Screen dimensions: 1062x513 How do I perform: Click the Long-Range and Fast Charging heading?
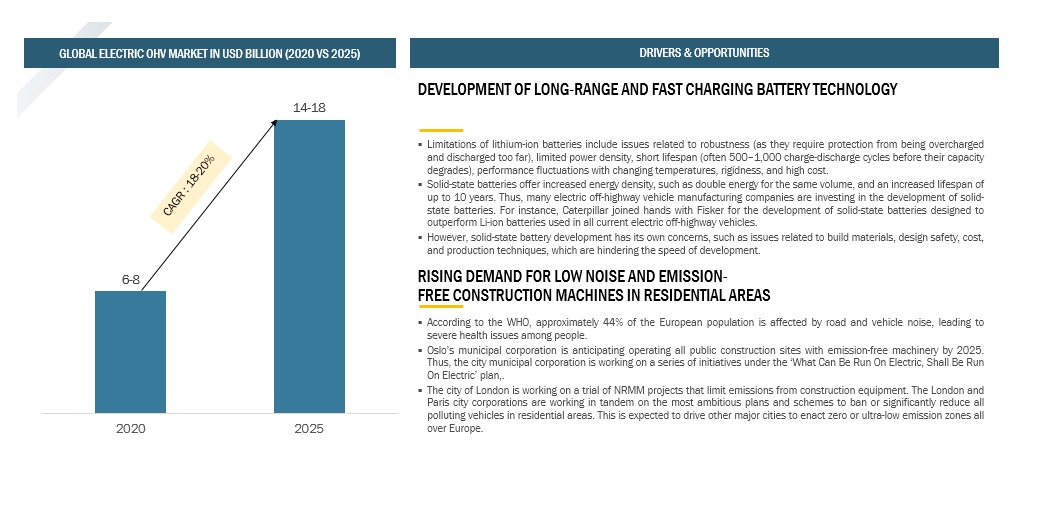pos(657,90)
